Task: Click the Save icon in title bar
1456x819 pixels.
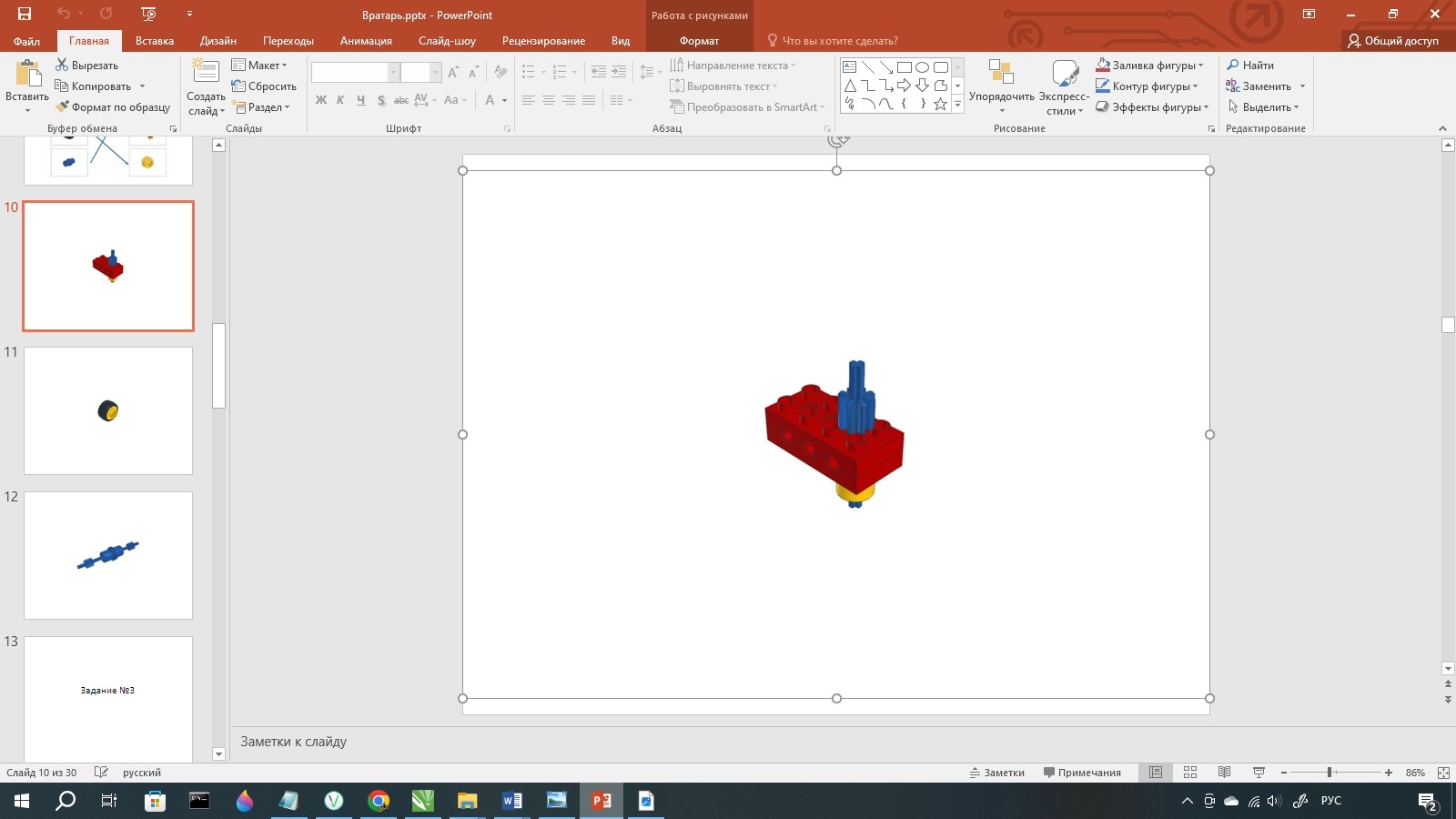Action: point(25,14)
